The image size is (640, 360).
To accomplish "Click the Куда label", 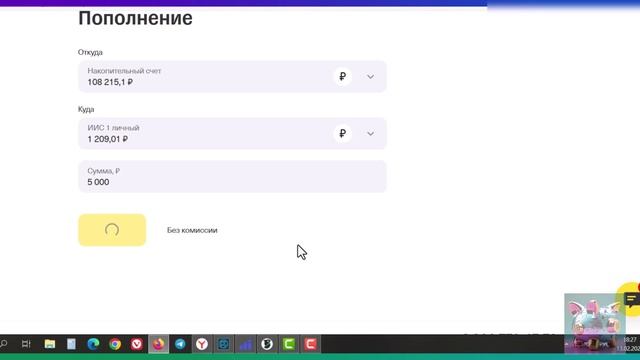I will pyautogui.click(x=86, y=109).
